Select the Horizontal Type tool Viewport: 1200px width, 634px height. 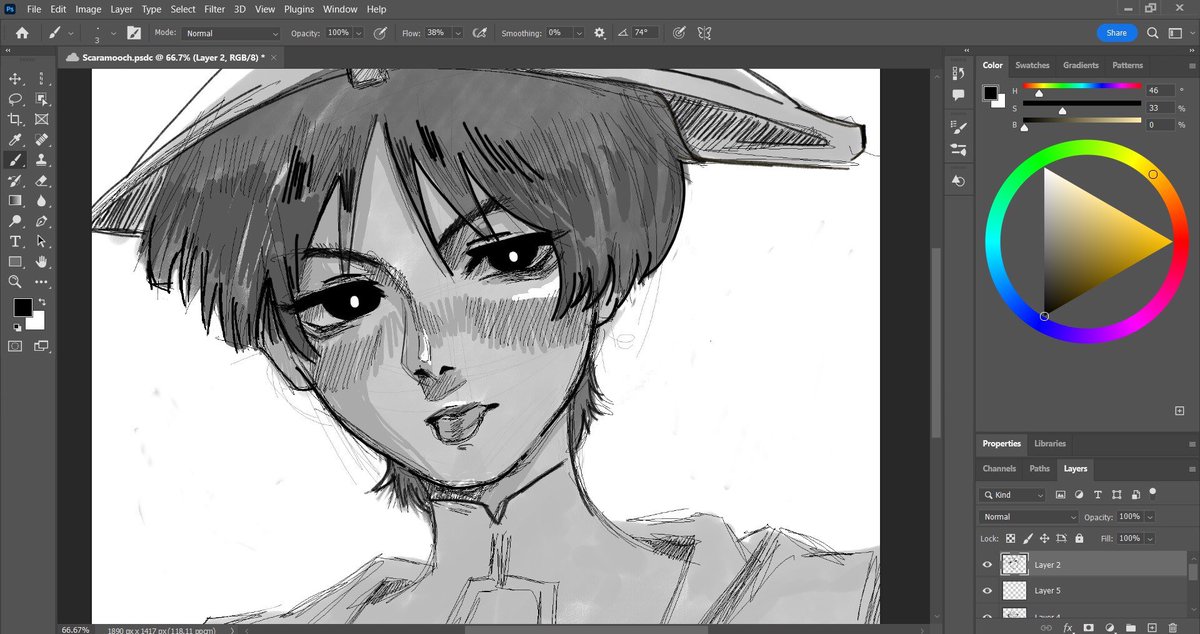click(x=16, y=242)
